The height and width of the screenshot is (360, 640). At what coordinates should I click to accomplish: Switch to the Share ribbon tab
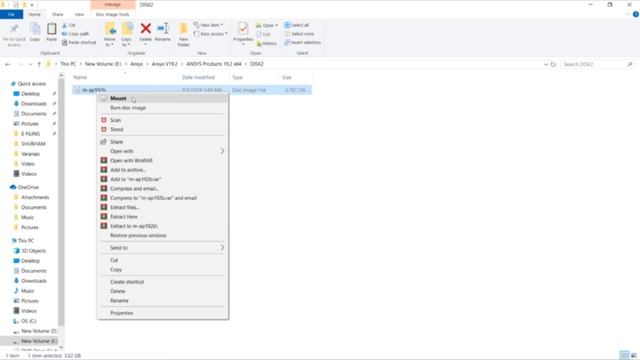[57, 14]
